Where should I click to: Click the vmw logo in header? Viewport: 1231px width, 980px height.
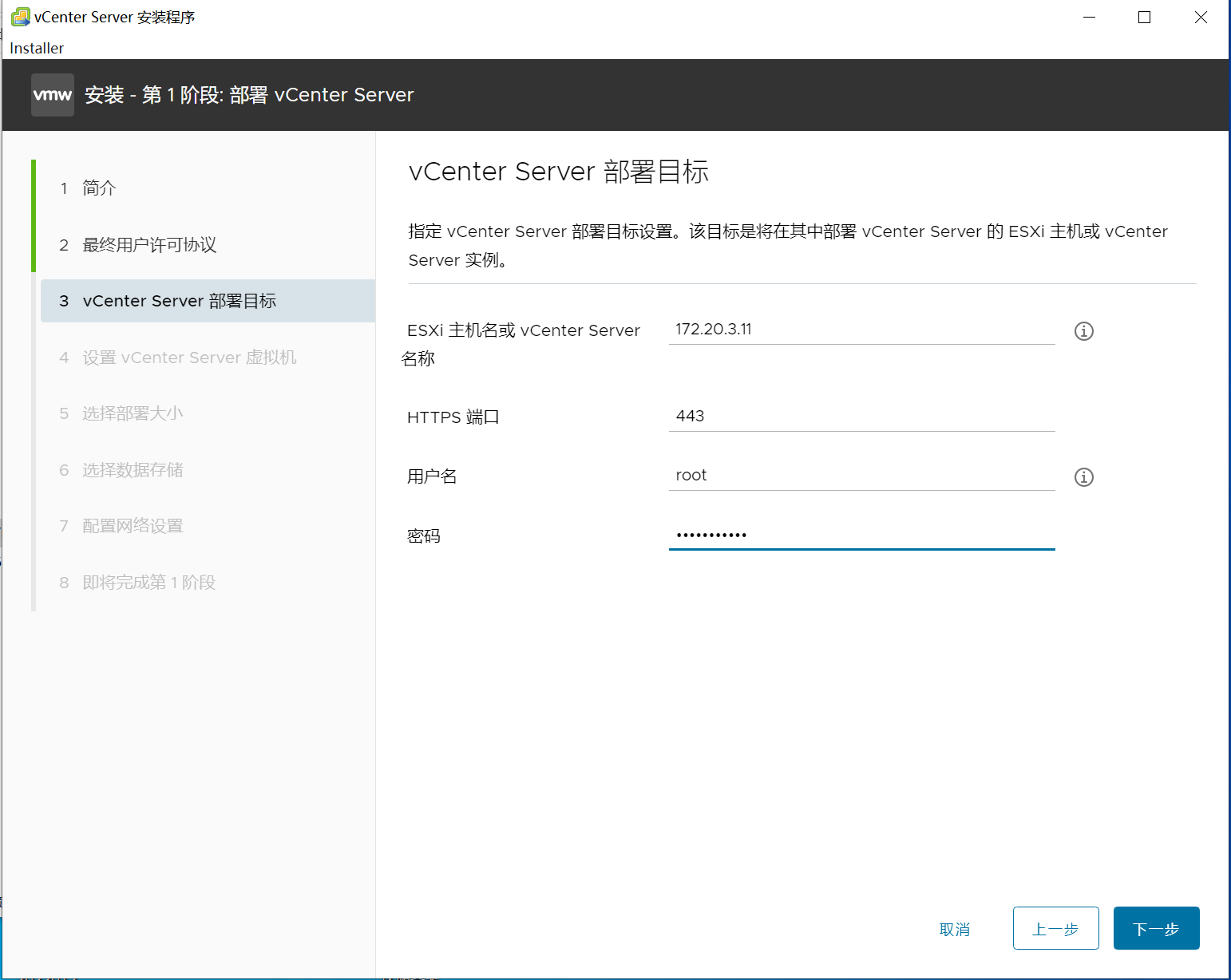click(x=53, y=95)
